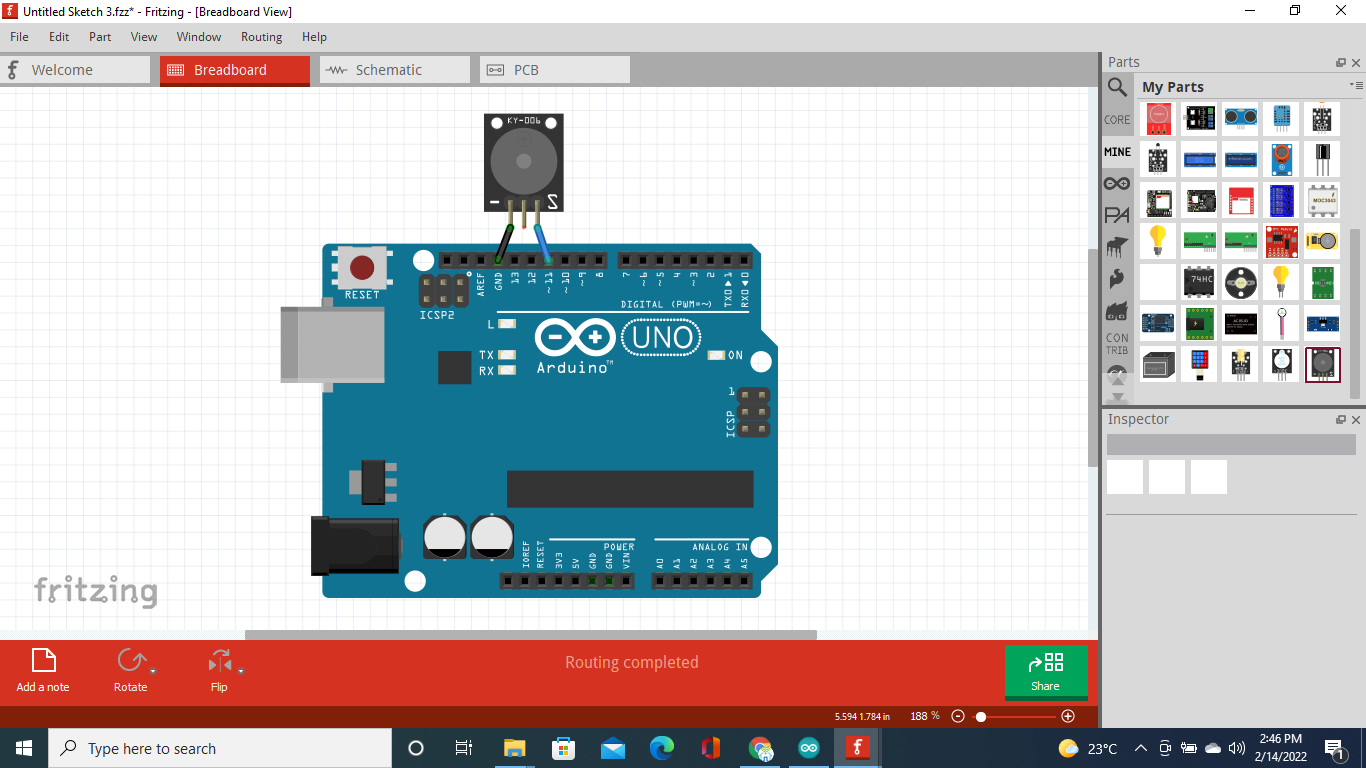Open the Part menu
Image resolution: width=1366 pixels, height=768 pixels.
point(100,37)
